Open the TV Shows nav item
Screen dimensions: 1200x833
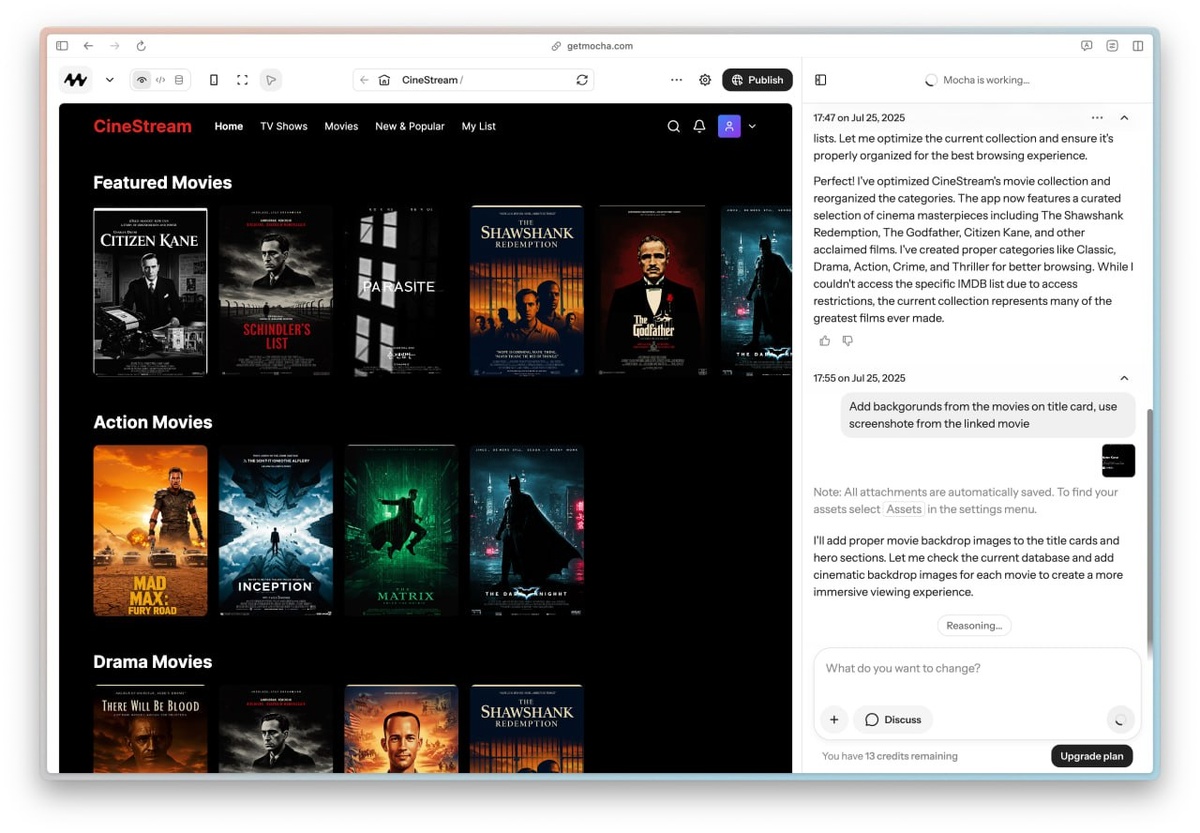(284, 126)
